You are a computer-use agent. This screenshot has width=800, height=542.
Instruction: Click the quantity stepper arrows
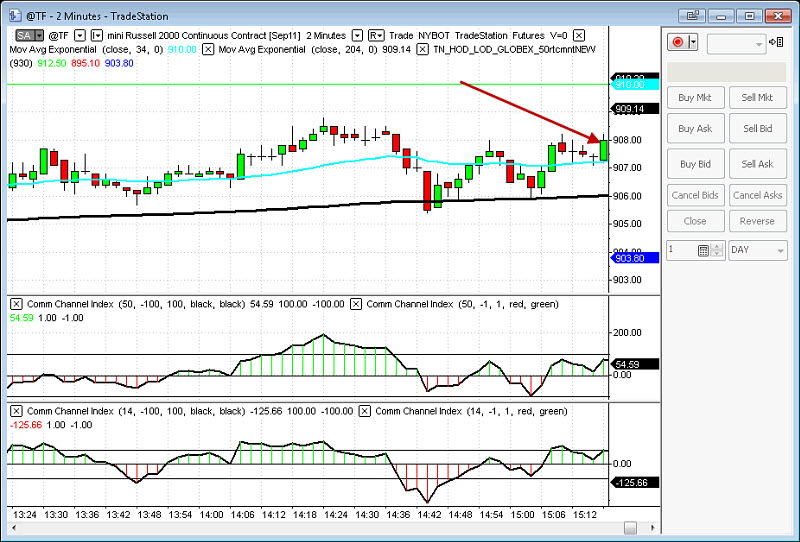pyautogui.click(x=717, y=251)
